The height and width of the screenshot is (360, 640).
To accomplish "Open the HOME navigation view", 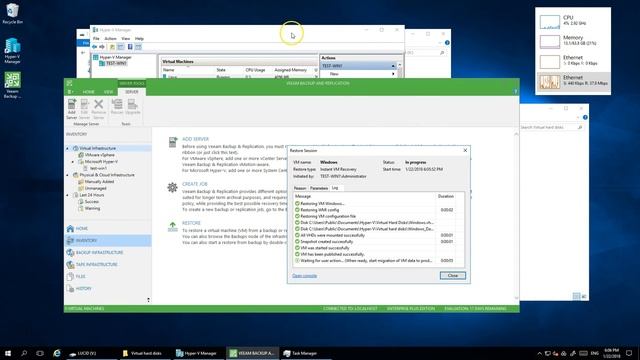I will [x=108, y=229].
